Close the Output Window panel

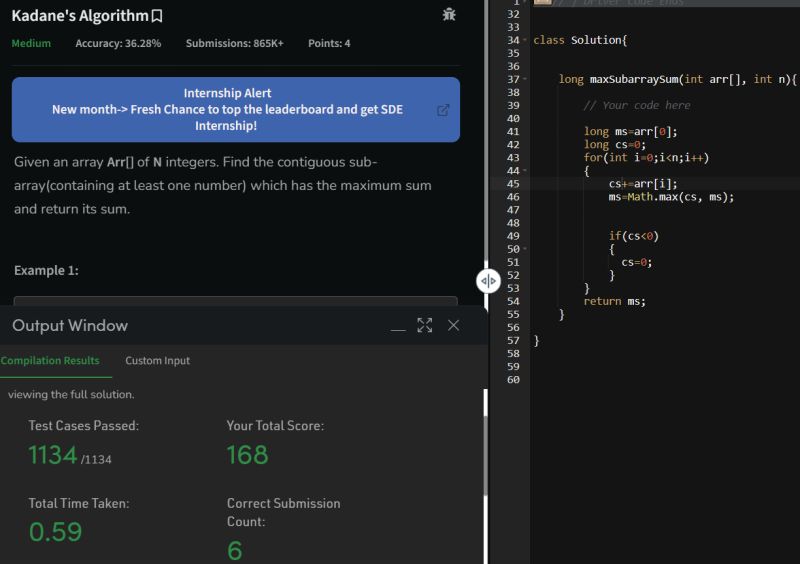[x=453, y=326]
